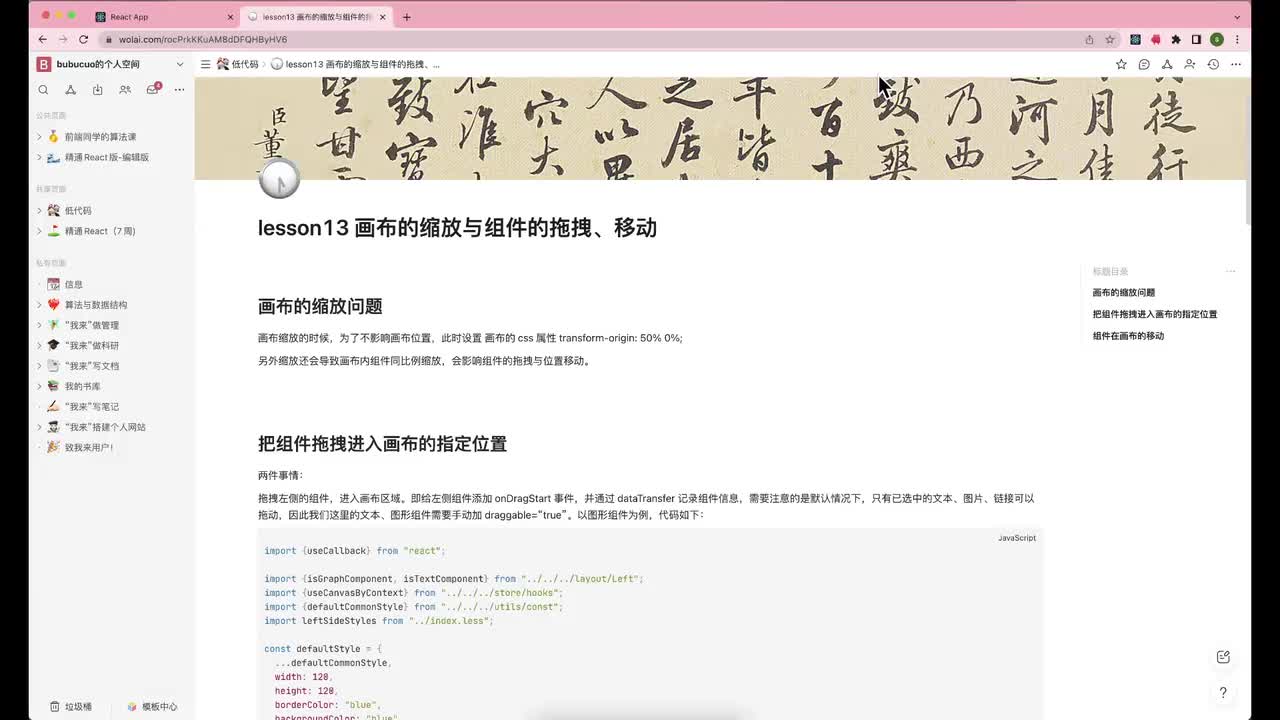
Task: Open the workspace switcher dropdown arrow
Action: pos(180,64)
